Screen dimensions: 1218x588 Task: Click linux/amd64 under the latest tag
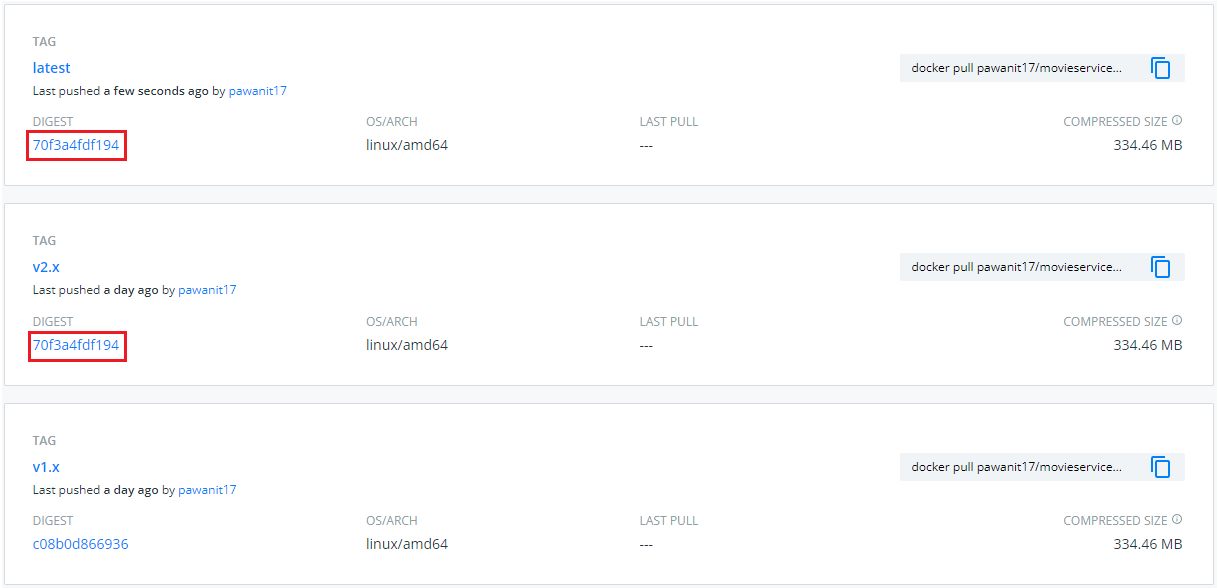click(406, 145)
